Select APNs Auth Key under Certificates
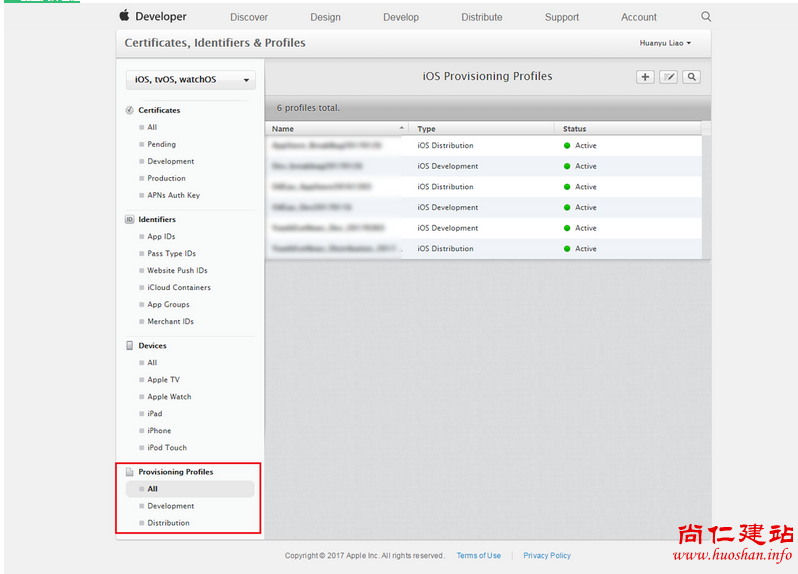The width and height of the screenshot is (798, 574). [x=173, y=195]
